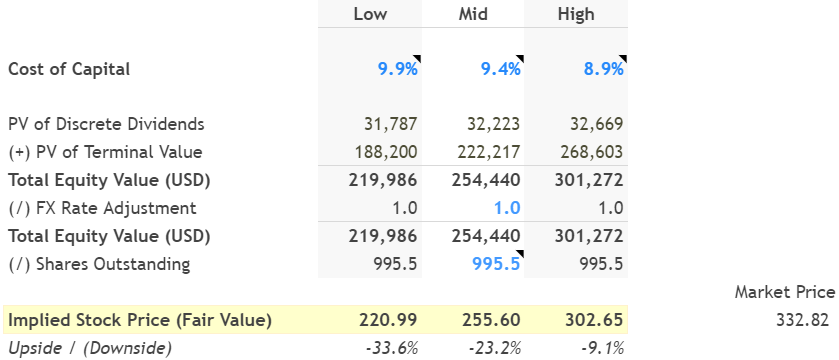Click the PV of Terminal Value label
This screenshot has height=360, width=839.
(105, 152)
